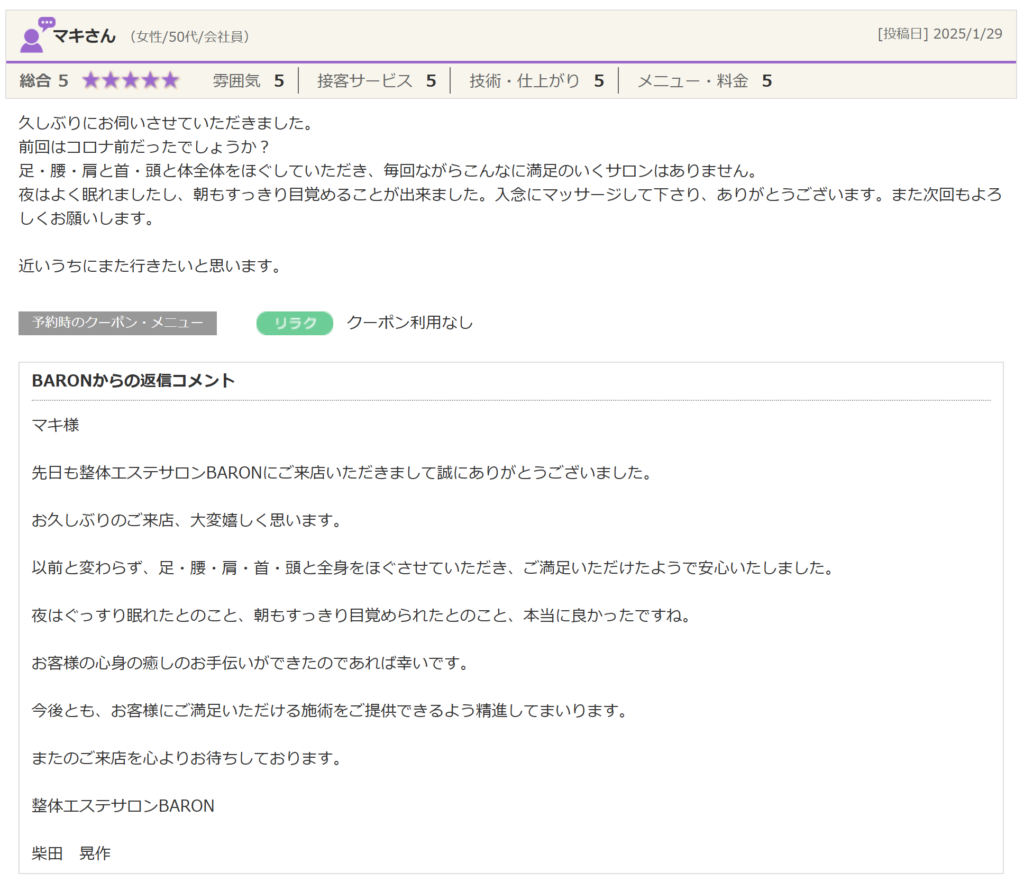Click the マキ様 greeting in reply

(x=55, y=425)
